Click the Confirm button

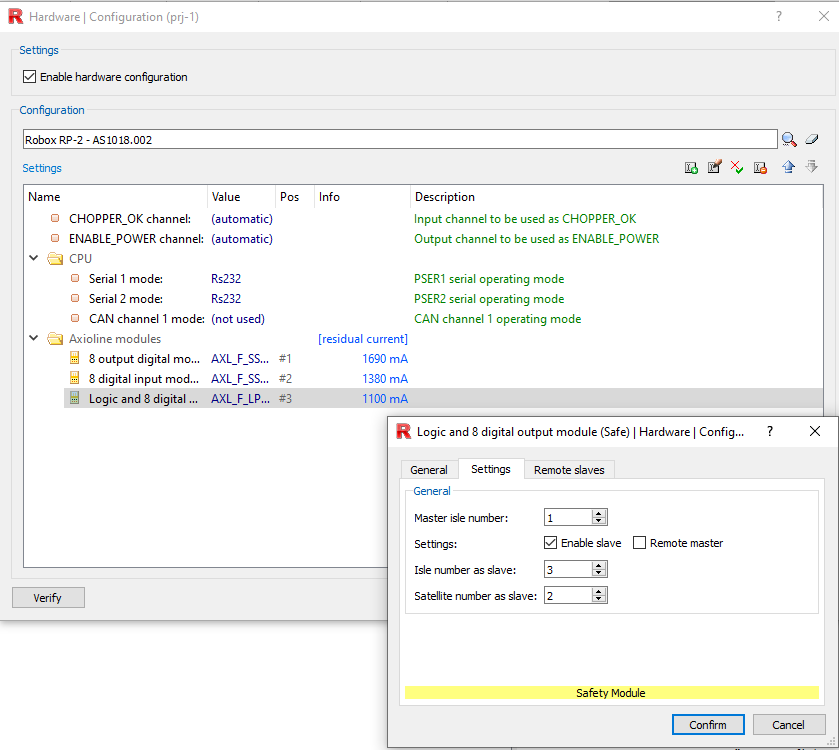tap(708, 724)
